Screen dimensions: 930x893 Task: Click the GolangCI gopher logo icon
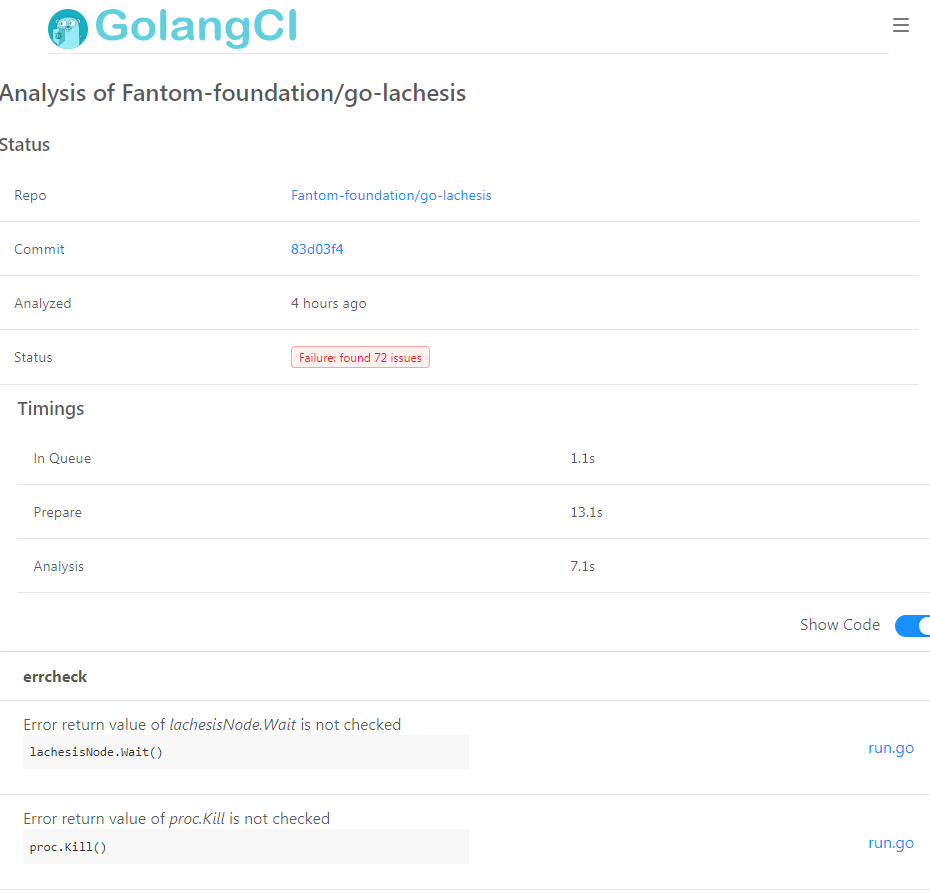(x=68, y=28)
